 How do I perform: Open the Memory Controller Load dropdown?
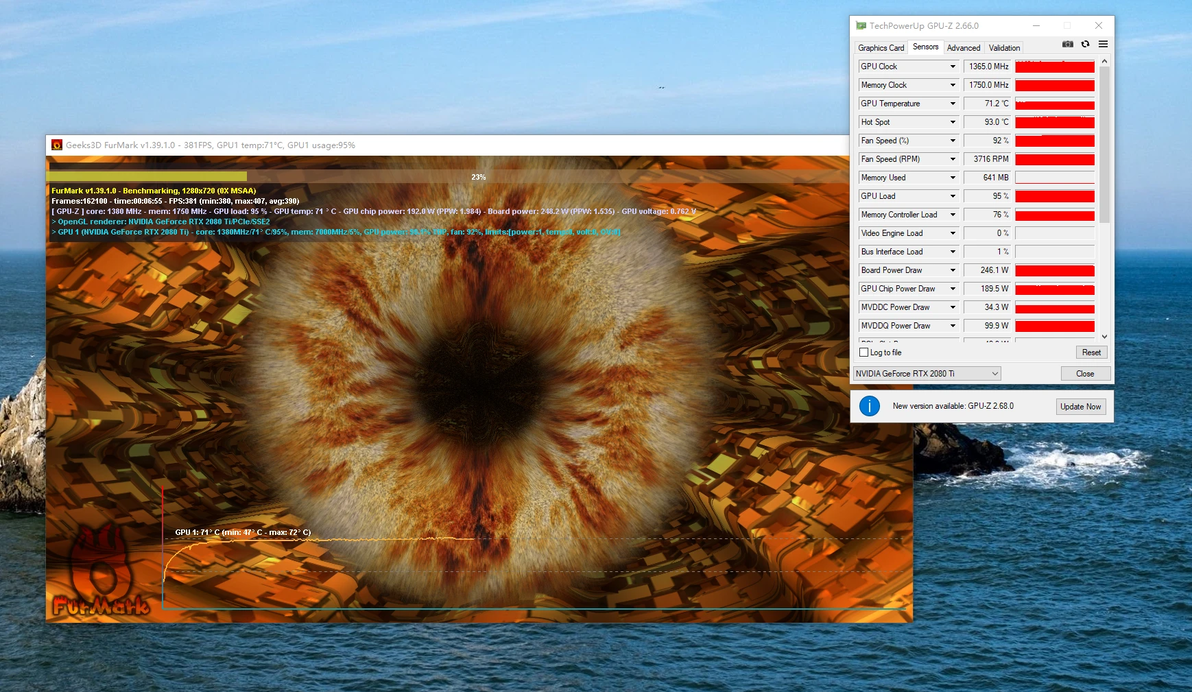(x=953, y=214)
